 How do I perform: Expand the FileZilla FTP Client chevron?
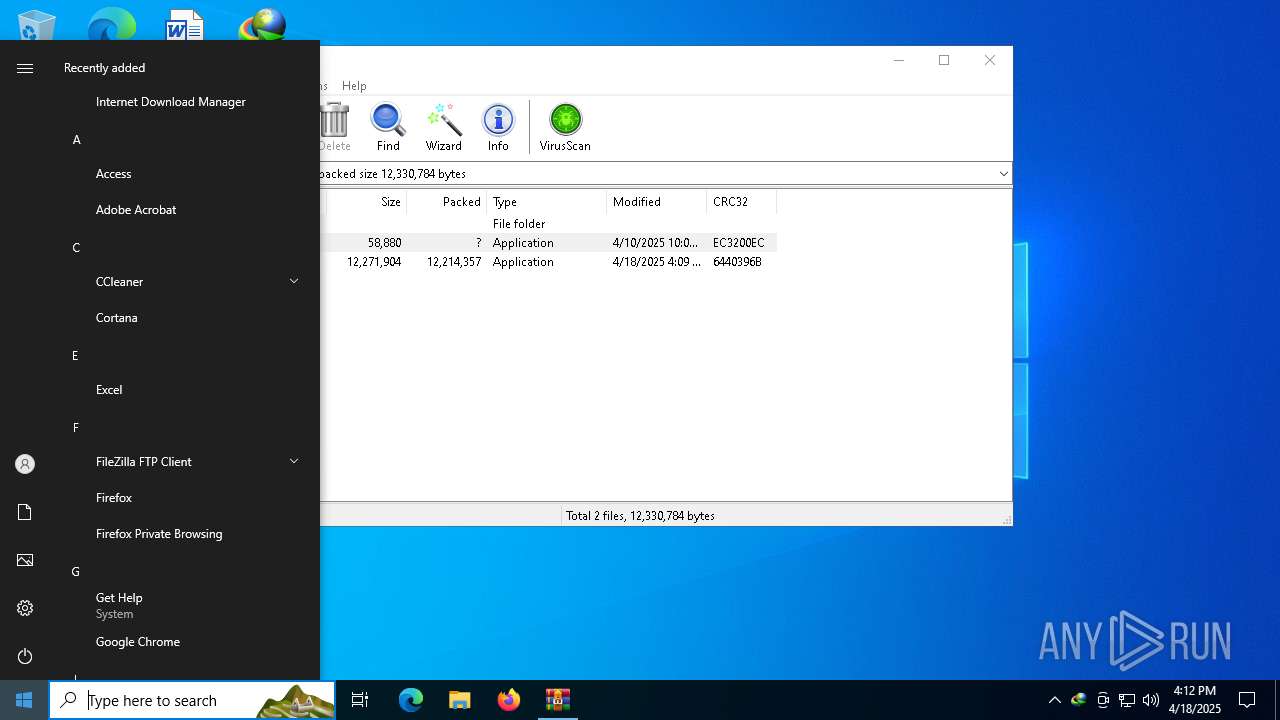tap(294, 462)
